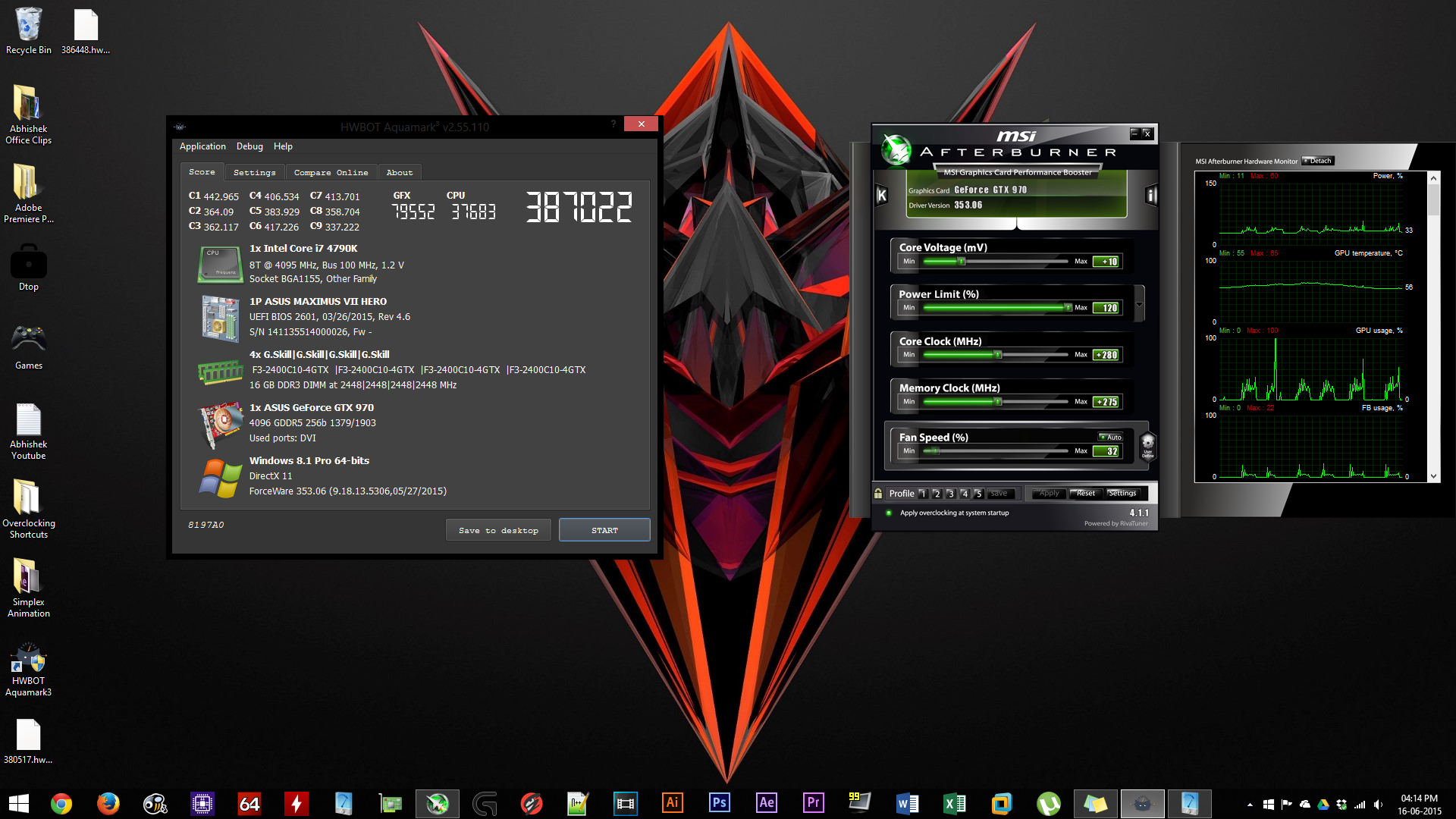Click the Save to desktop button
The width and height of the screenshot is (1456, 819).
click(498, 530)
